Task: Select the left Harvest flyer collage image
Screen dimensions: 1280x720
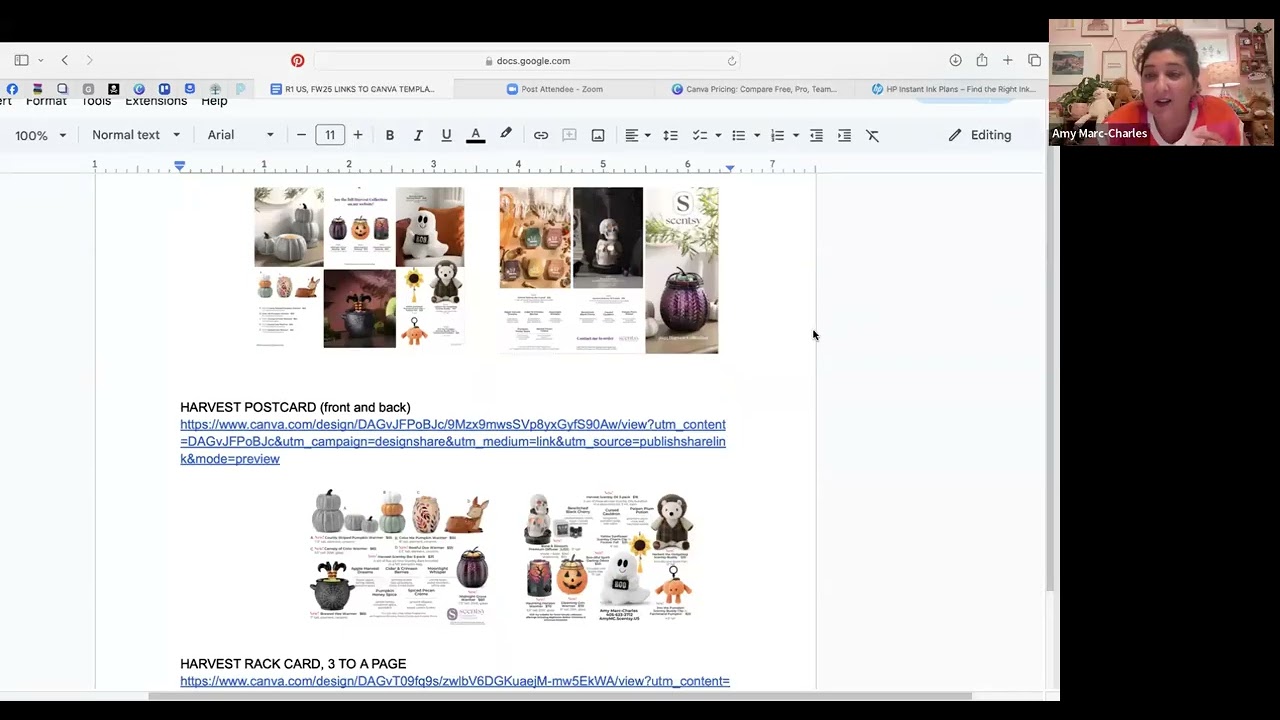Action: pos(359,268)
